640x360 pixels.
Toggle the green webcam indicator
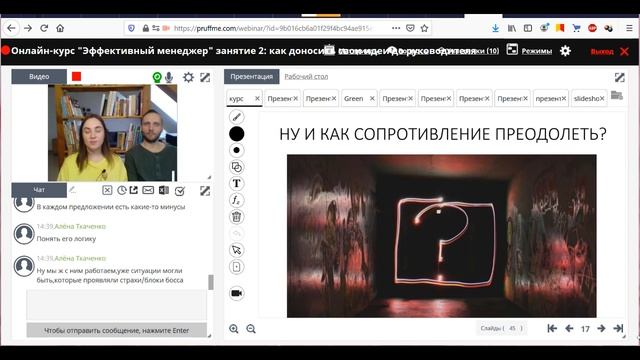157,77
